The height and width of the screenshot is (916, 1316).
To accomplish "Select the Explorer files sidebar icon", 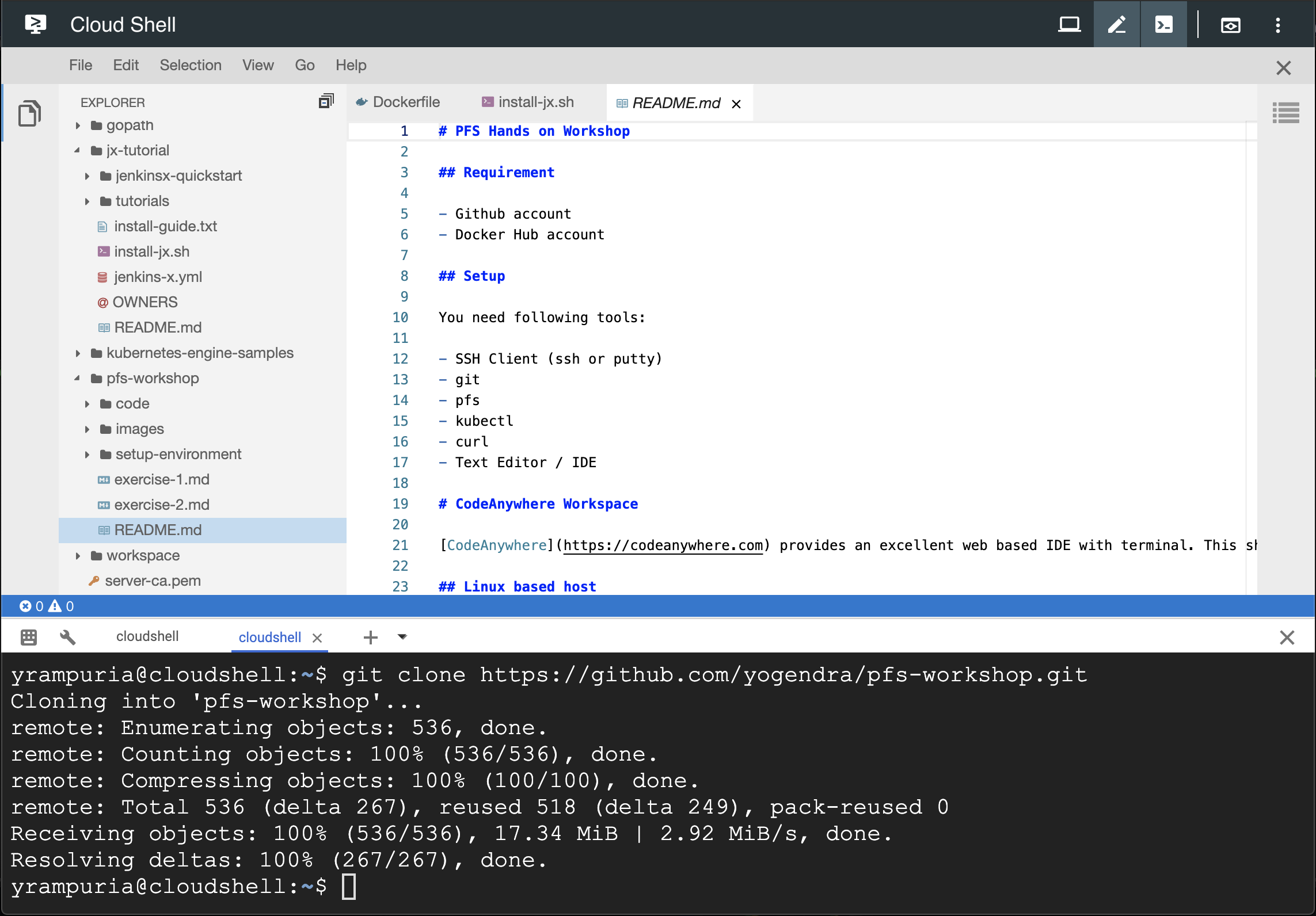I will click(x=29, y=113).
